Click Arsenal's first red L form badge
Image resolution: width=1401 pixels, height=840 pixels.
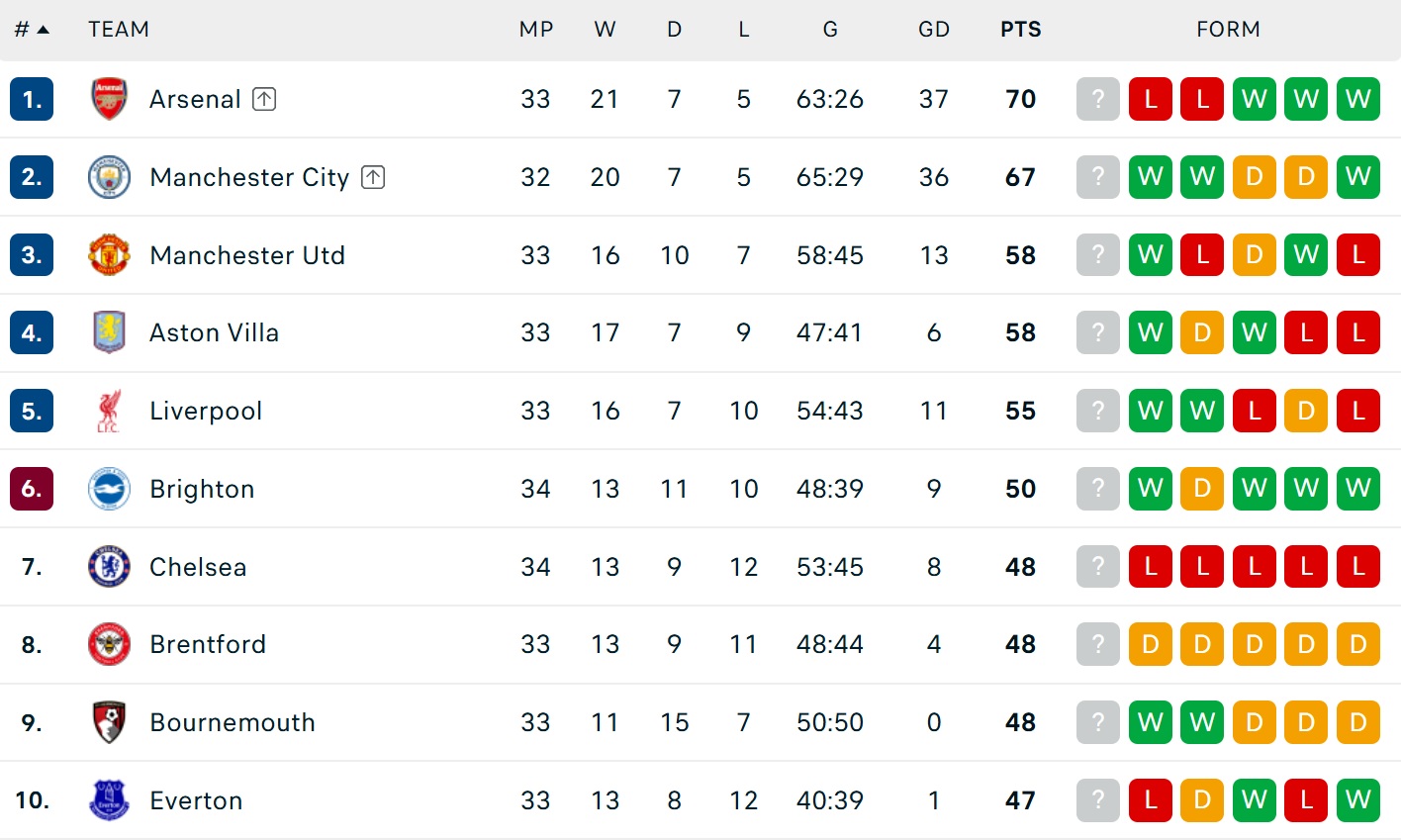1150,99
